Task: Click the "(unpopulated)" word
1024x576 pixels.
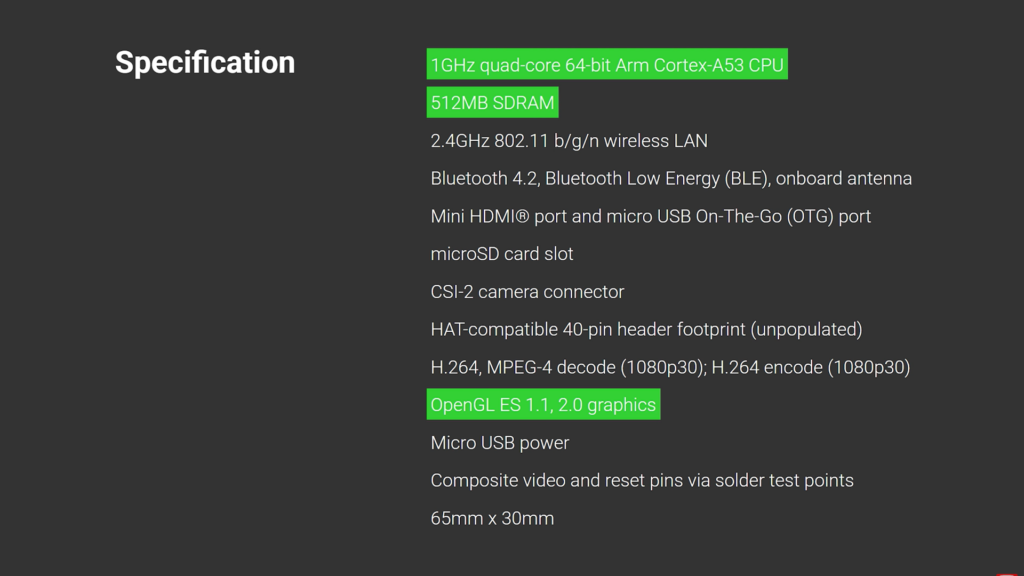Action: [806, 330]
